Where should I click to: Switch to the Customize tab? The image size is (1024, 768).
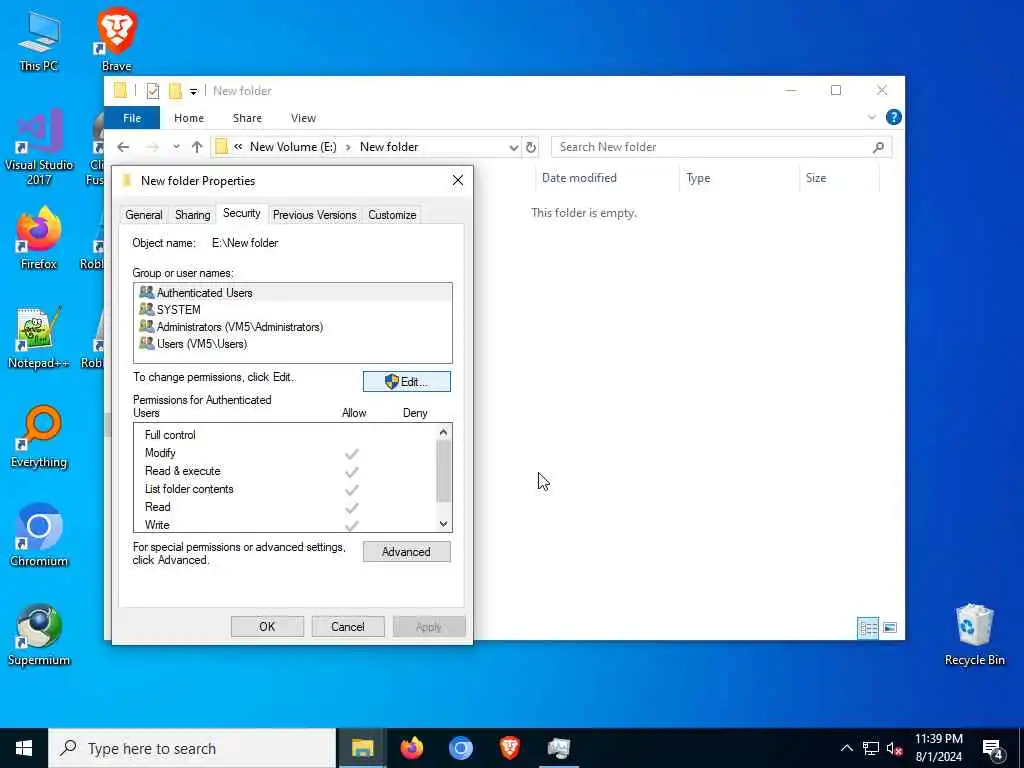pyautogui.click(x=392, y=215)
